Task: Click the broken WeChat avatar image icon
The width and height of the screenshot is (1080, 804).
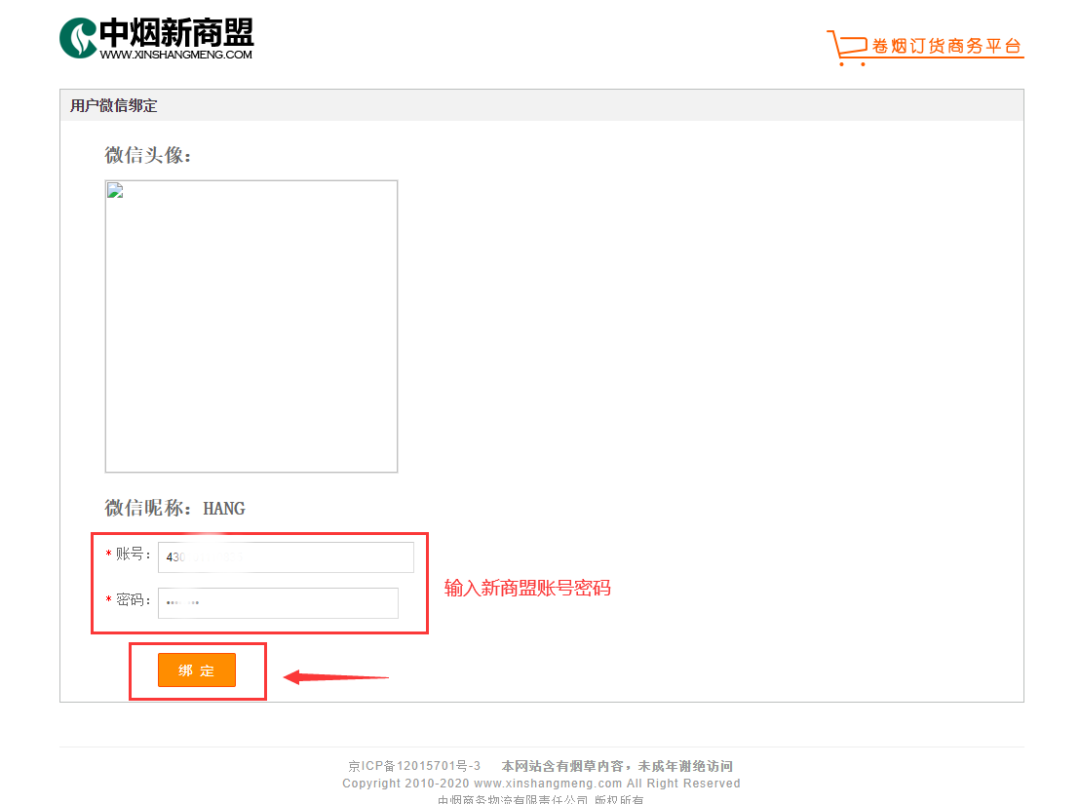Action: 115,191
